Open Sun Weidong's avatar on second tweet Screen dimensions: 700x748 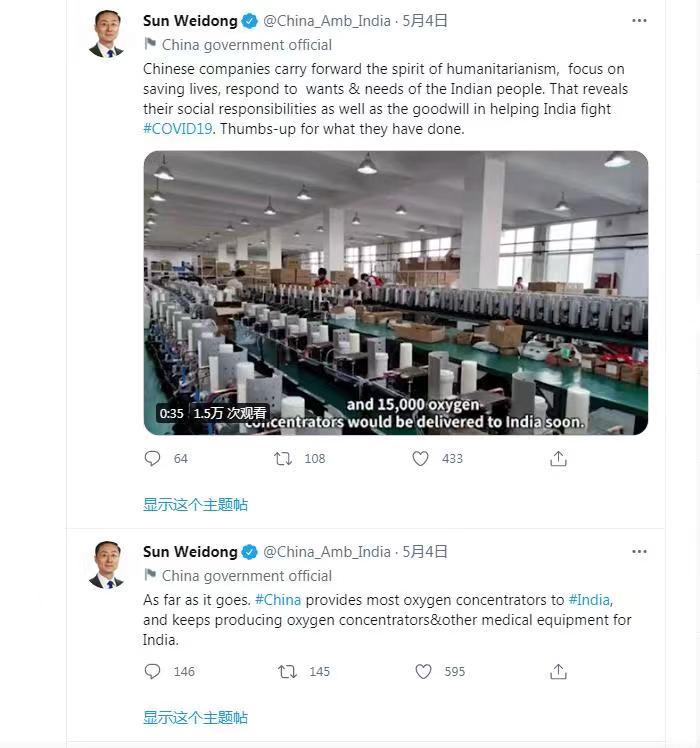pos(106,564)
